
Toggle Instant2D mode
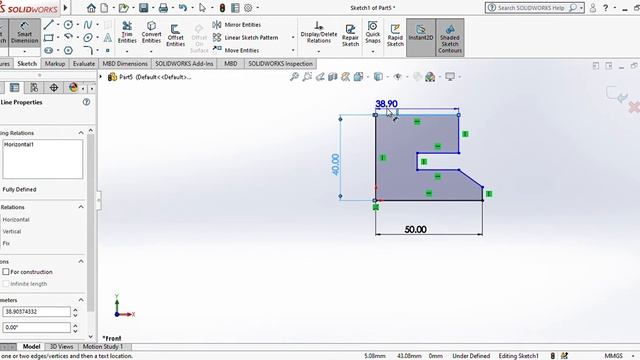421,37
